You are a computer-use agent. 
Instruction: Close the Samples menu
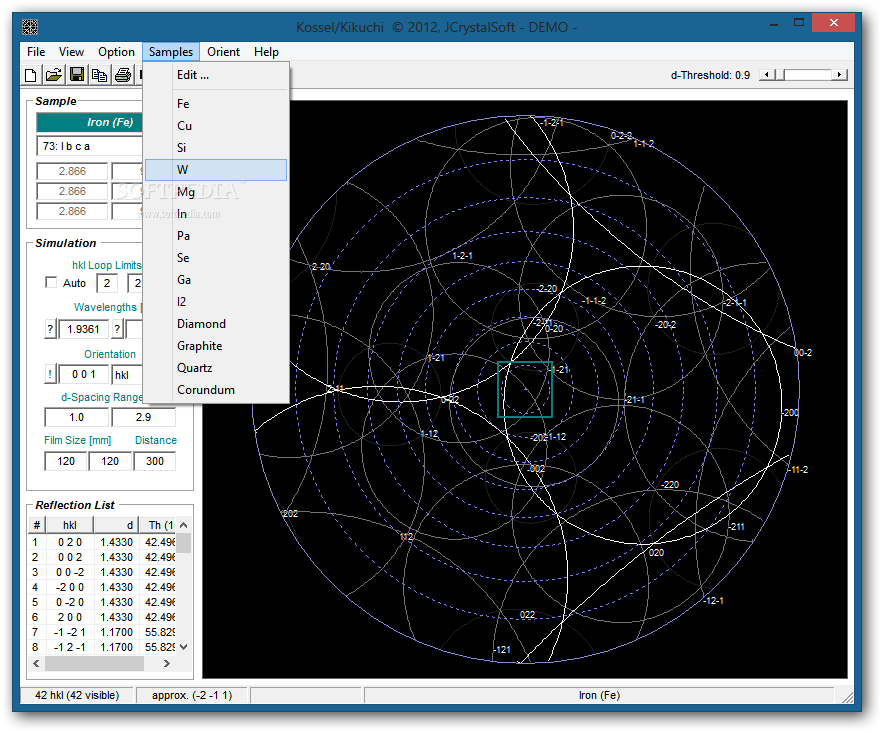point(171,52)
